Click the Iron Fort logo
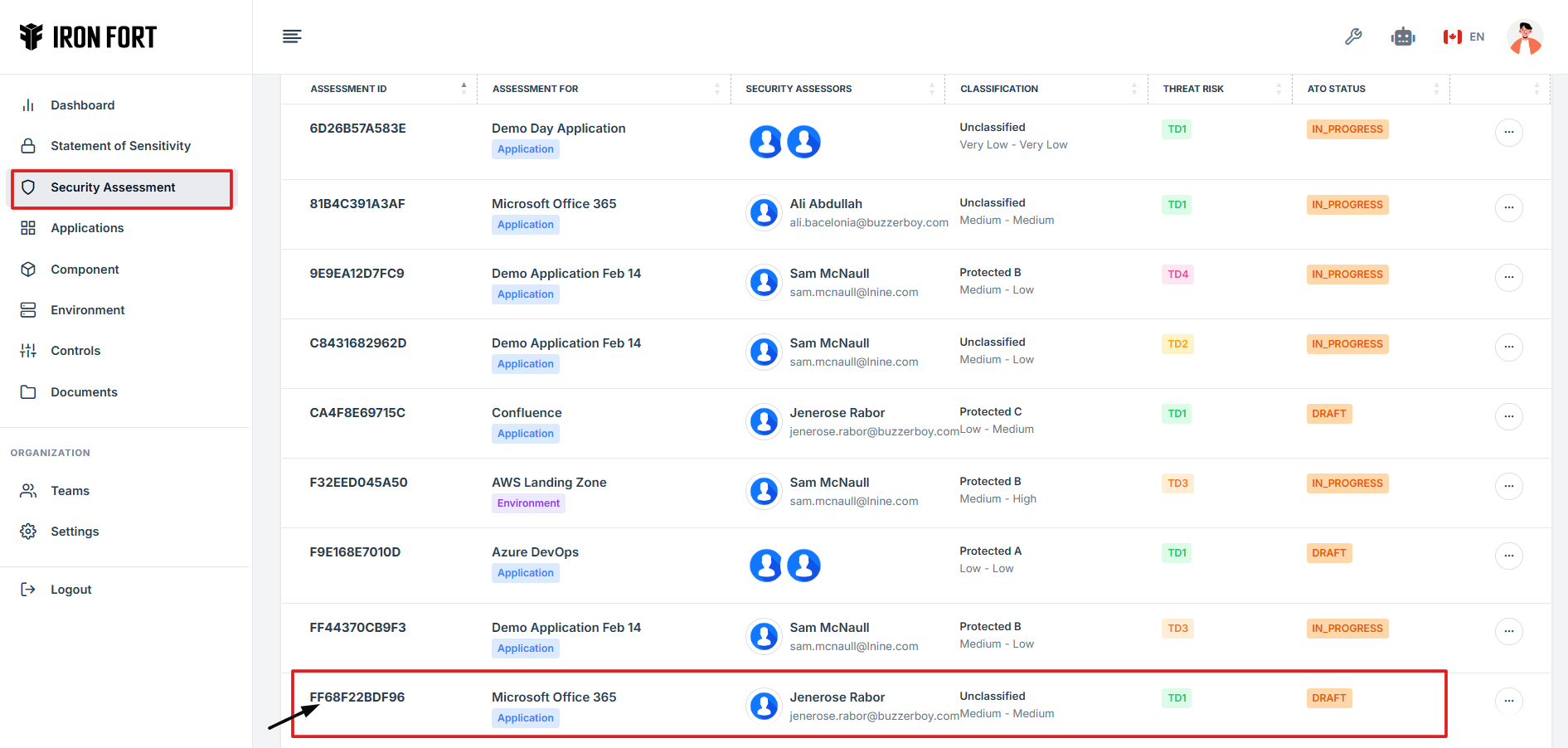Screen dimensions: 1568x748 tap(88, 37)
